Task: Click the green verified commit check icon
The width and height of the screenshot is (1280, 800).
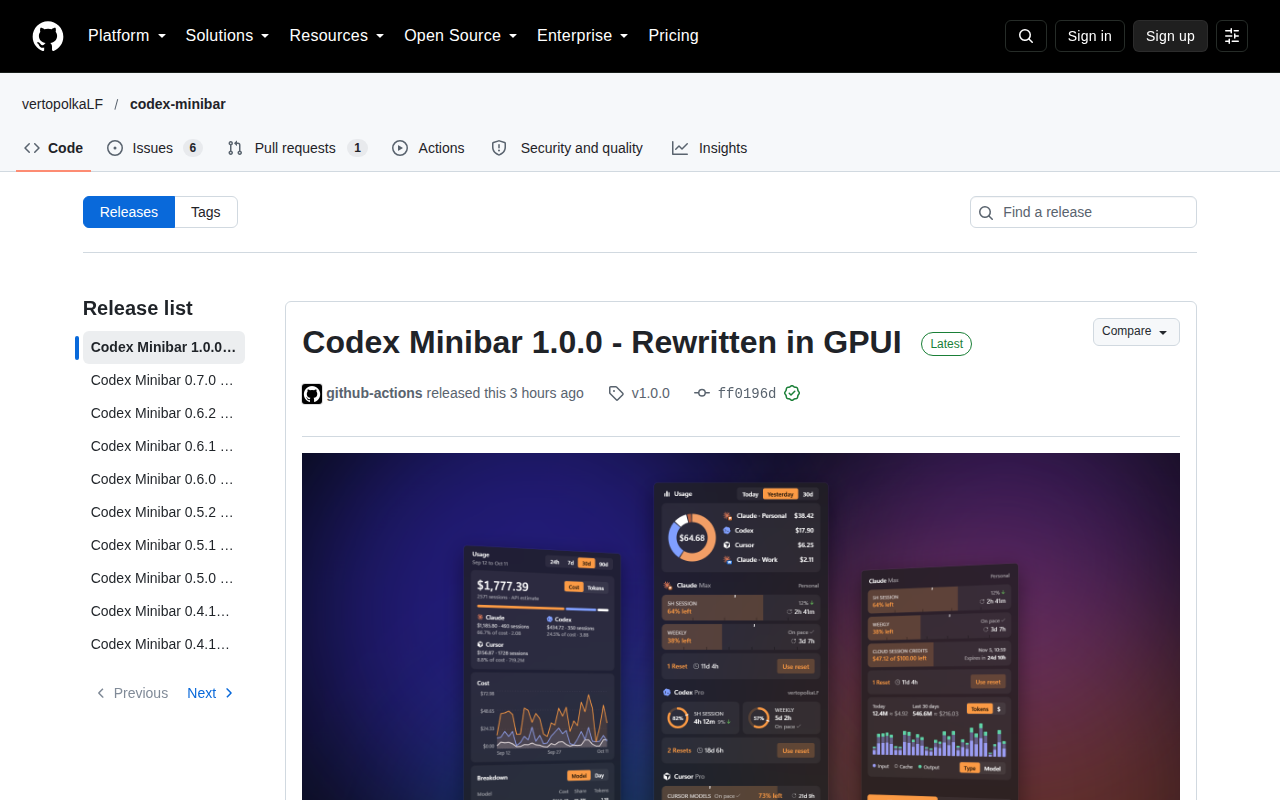Action: (x=792, y=393)
